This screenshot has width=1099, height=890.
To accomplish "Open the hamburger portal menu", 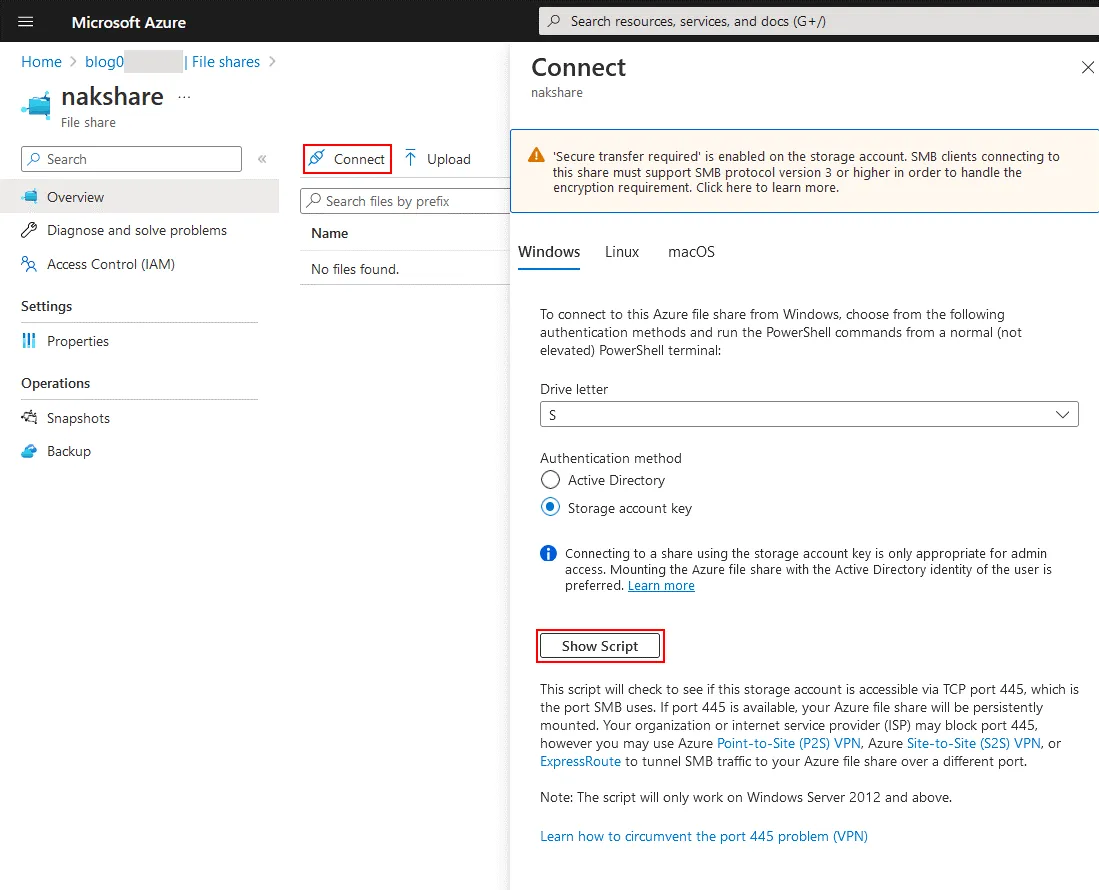I will click(x=26, y=21).
